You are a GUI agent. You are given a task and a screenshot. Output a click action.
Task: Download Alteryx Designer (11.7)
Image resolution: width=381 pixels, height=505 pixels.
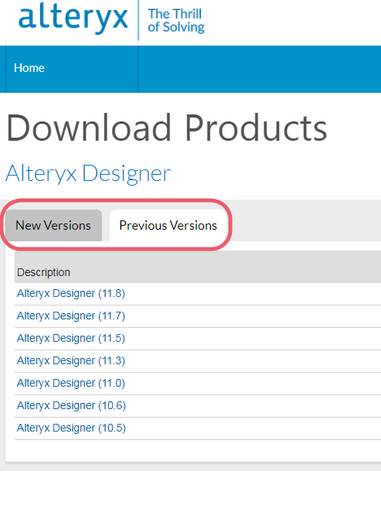(71, 316)
